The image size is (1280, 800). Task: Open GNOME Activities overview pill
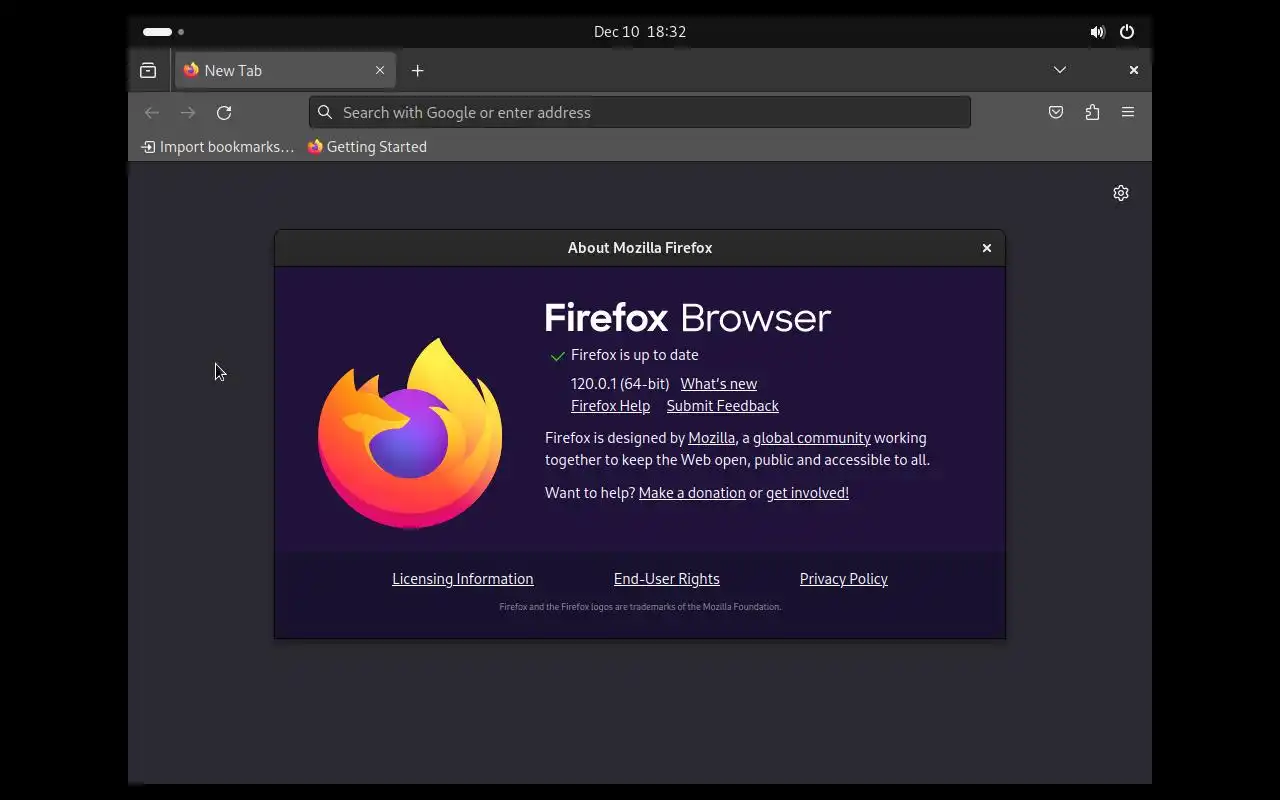(x=163, y=32)
